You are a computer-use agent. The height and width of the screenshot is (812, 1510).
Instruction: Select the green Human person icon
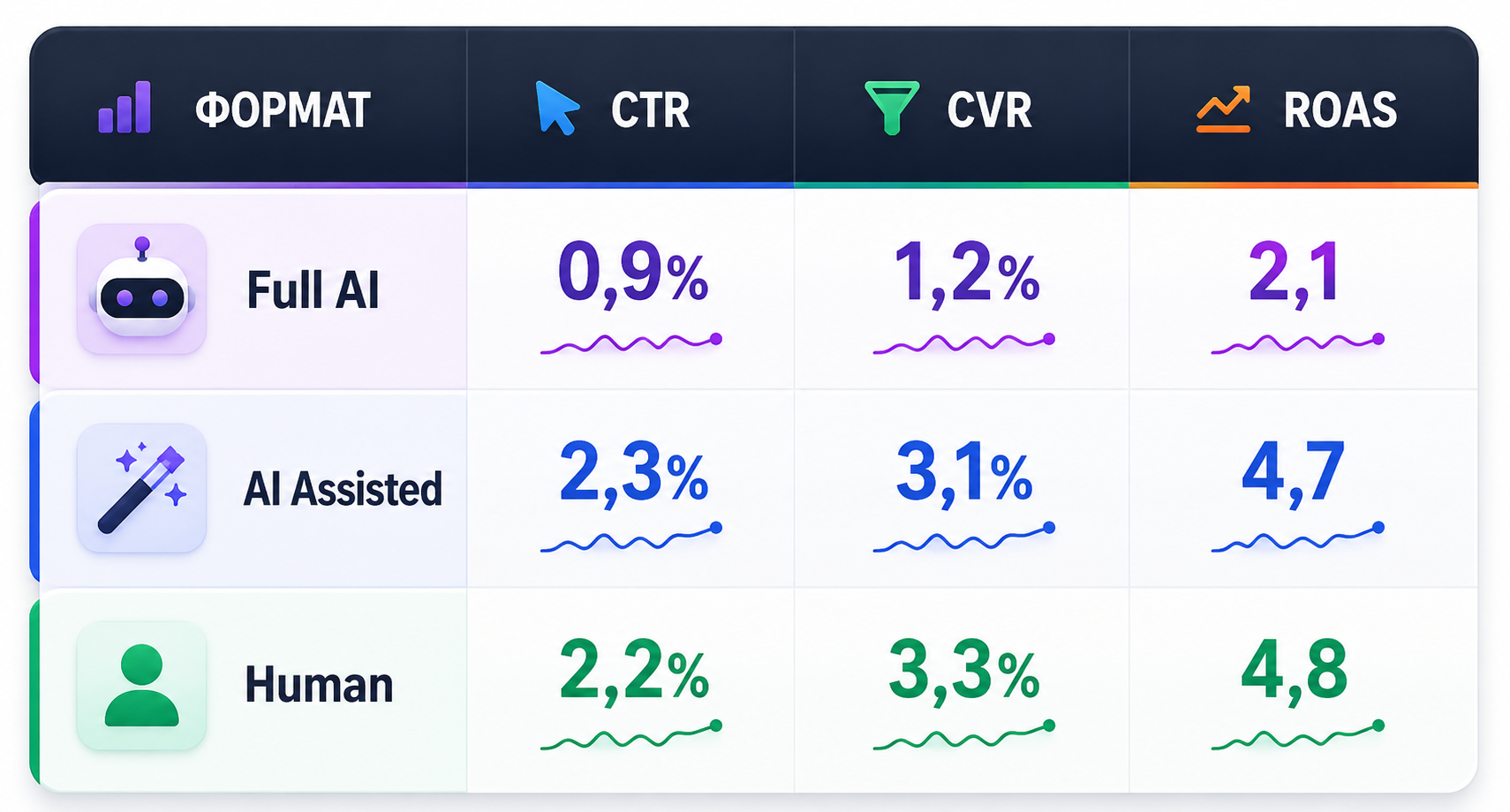click(x=142, y=686)
